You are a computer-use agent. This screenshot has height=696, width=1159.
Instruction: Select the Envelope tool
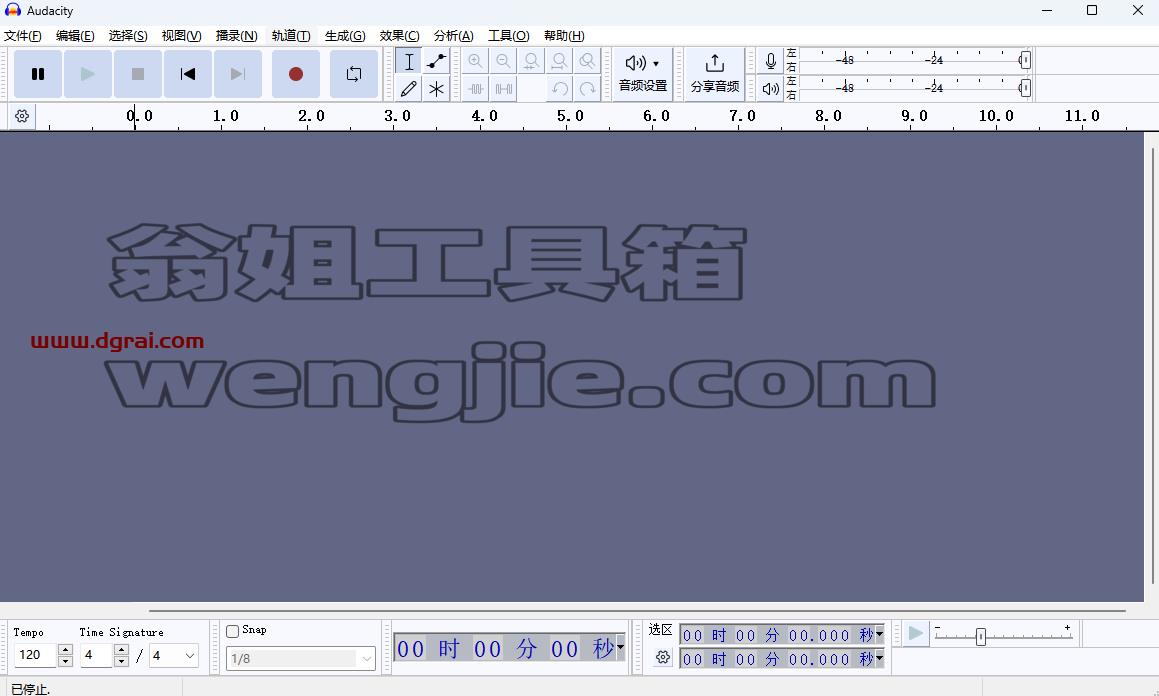(x=436, y=61)
